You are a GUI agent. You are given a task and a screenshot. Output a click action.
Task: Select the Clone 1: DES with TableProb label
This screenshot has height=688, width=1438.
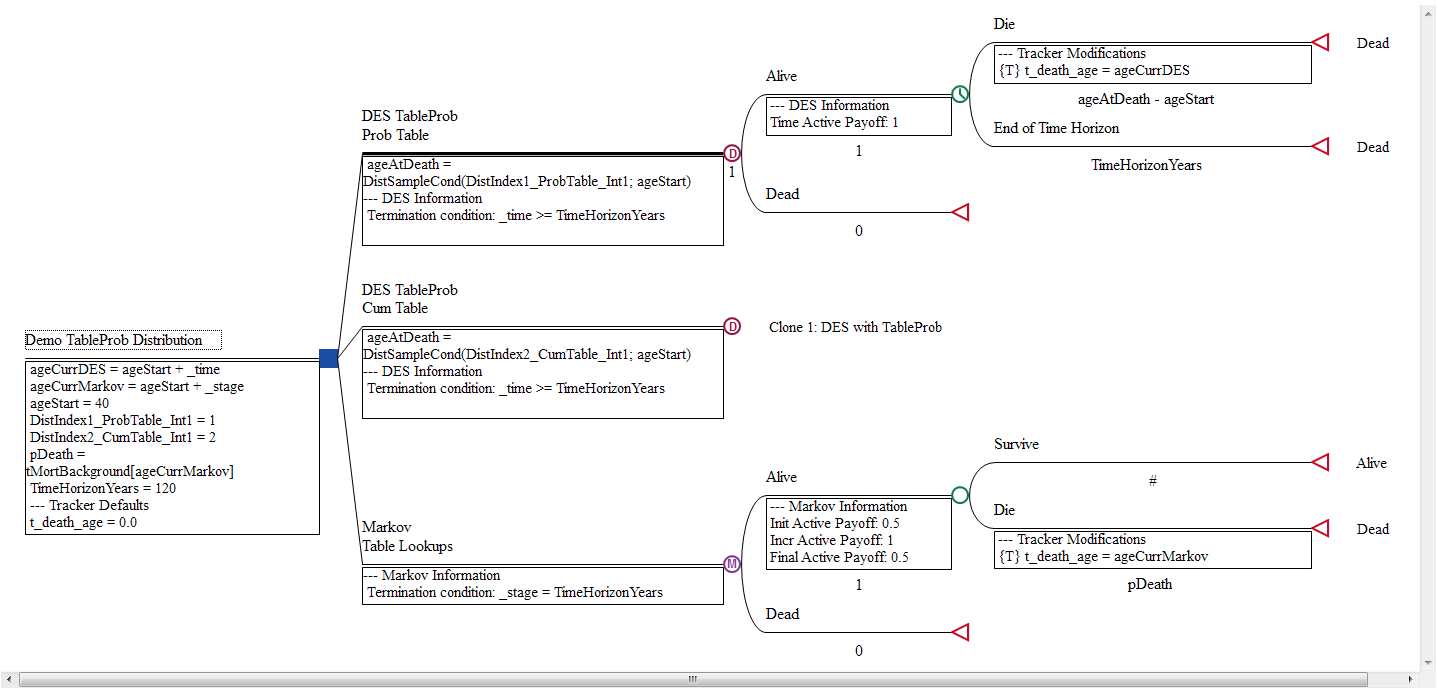pos(855,327)
